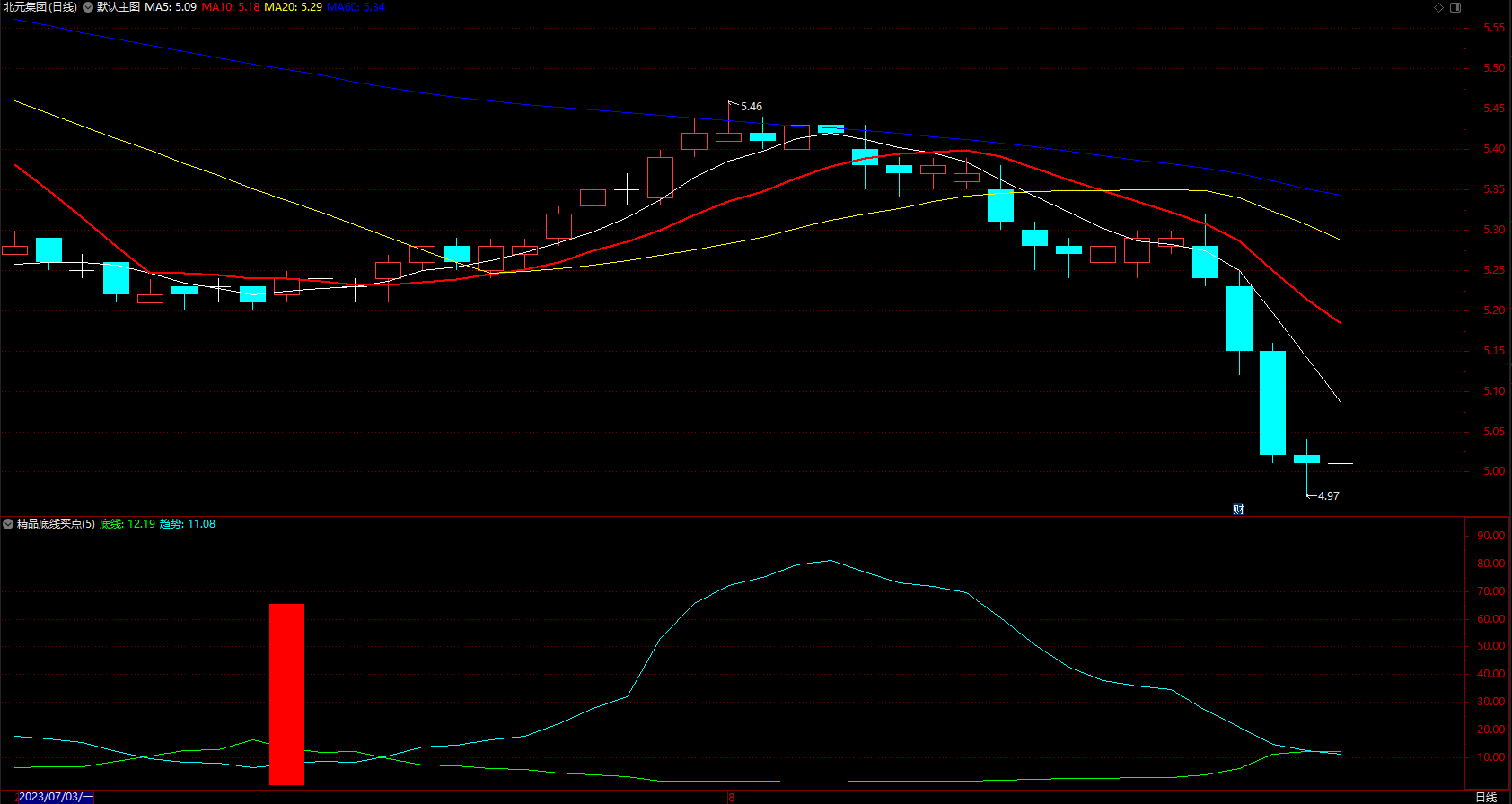Click the 5.46 high price annotation
The height and width of the screenshot is (804, 1512).
pos(752,107)
